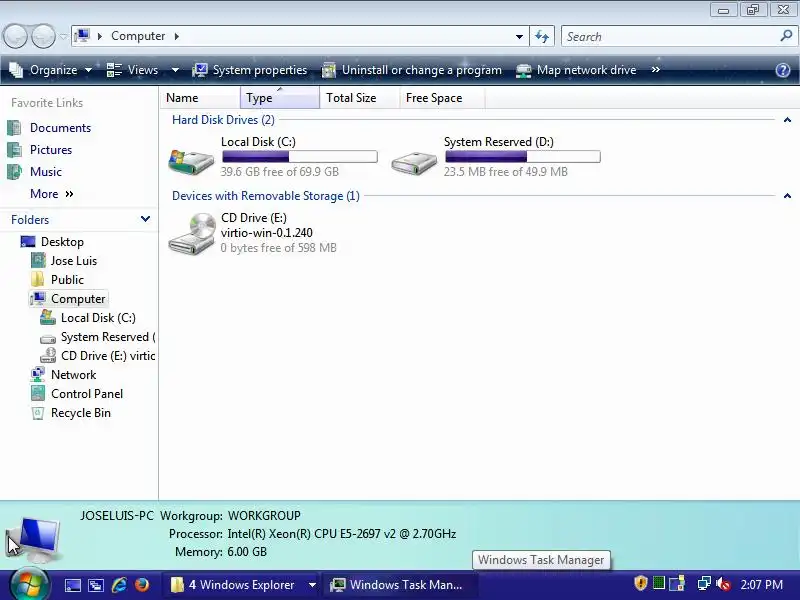Click Local Disk (C:) usage bar
This screenshot has height=600, width=800.
300,157
